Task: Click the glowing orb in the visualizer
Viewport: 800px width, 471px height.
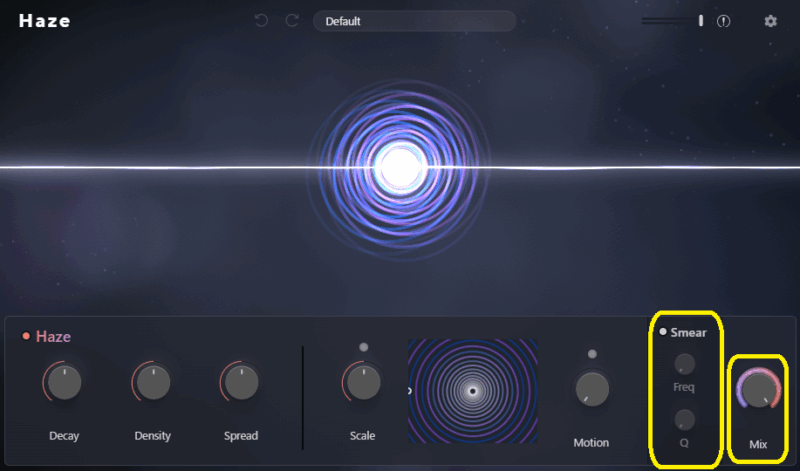Action: click(x=400, y=167)
